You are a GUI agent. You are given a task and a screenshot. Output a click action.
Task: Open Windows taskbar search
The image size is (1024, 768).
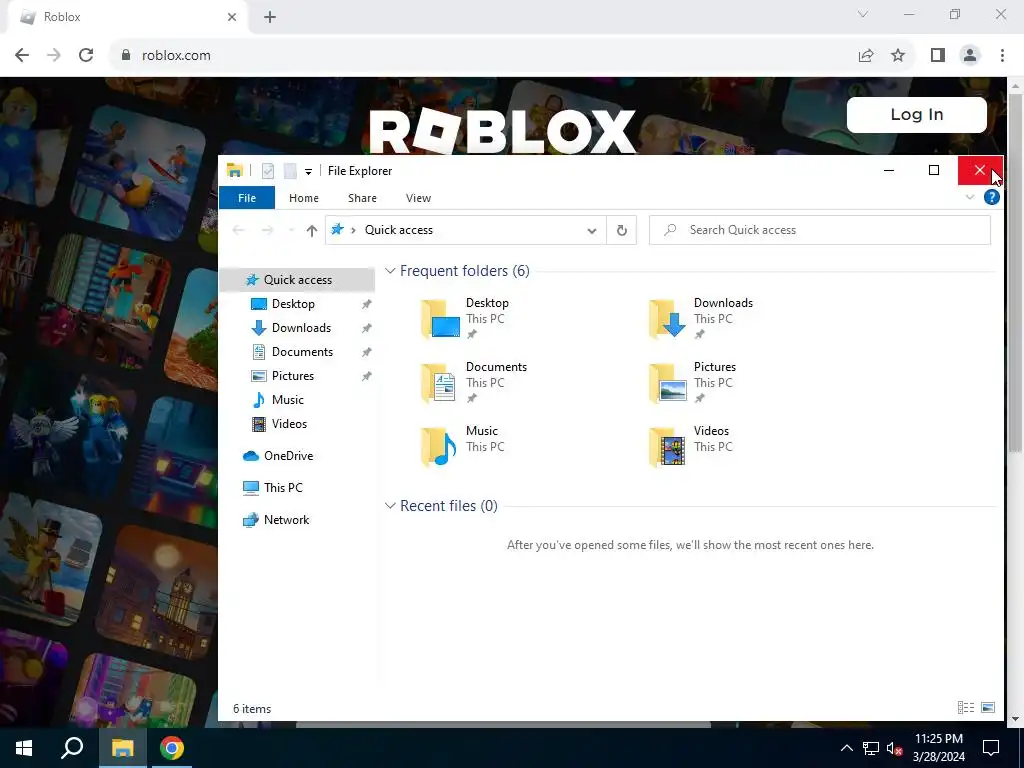(x=72, y=748)
